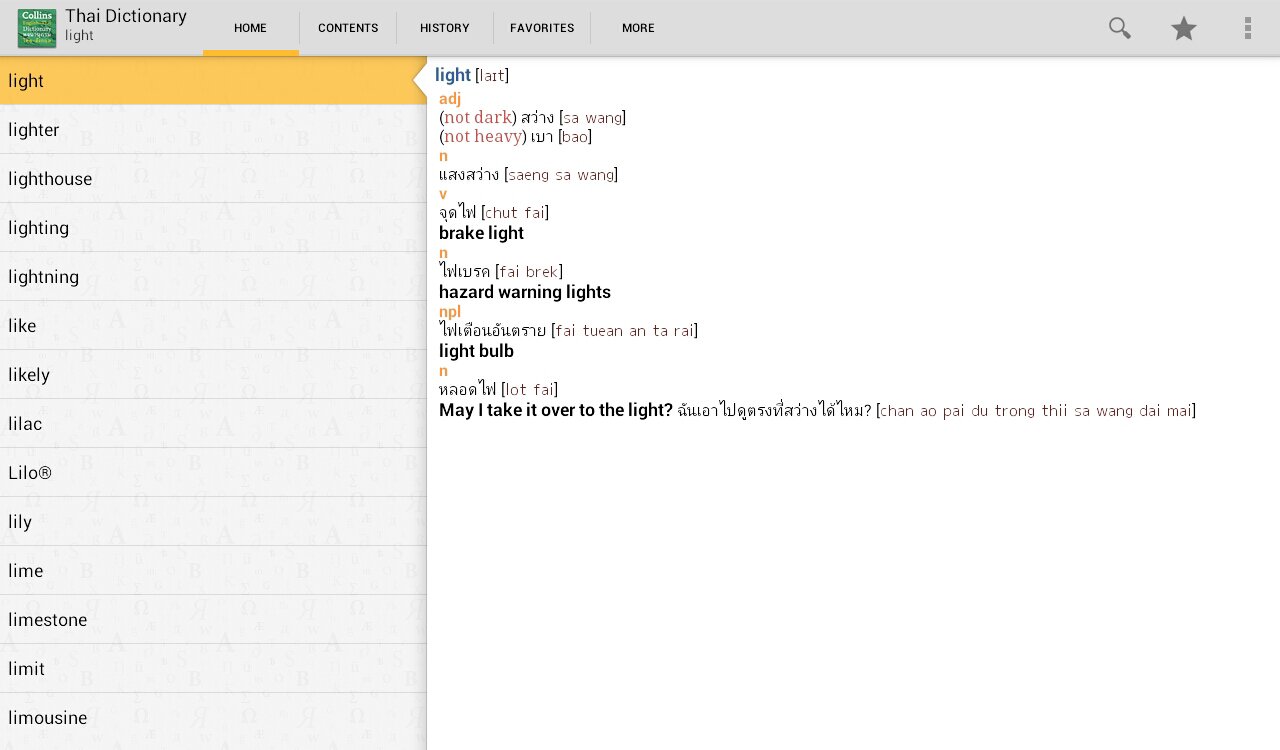Expand the More tab options
Viewport: 1280px width, 750px height.
click(638, 28)
